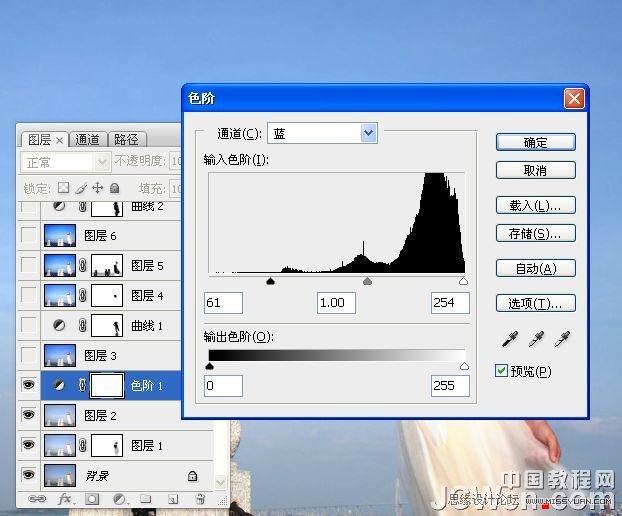Screen dimensions: 622x516
Task: Hide the 图层 1 layer
Action: coord(29,445)
